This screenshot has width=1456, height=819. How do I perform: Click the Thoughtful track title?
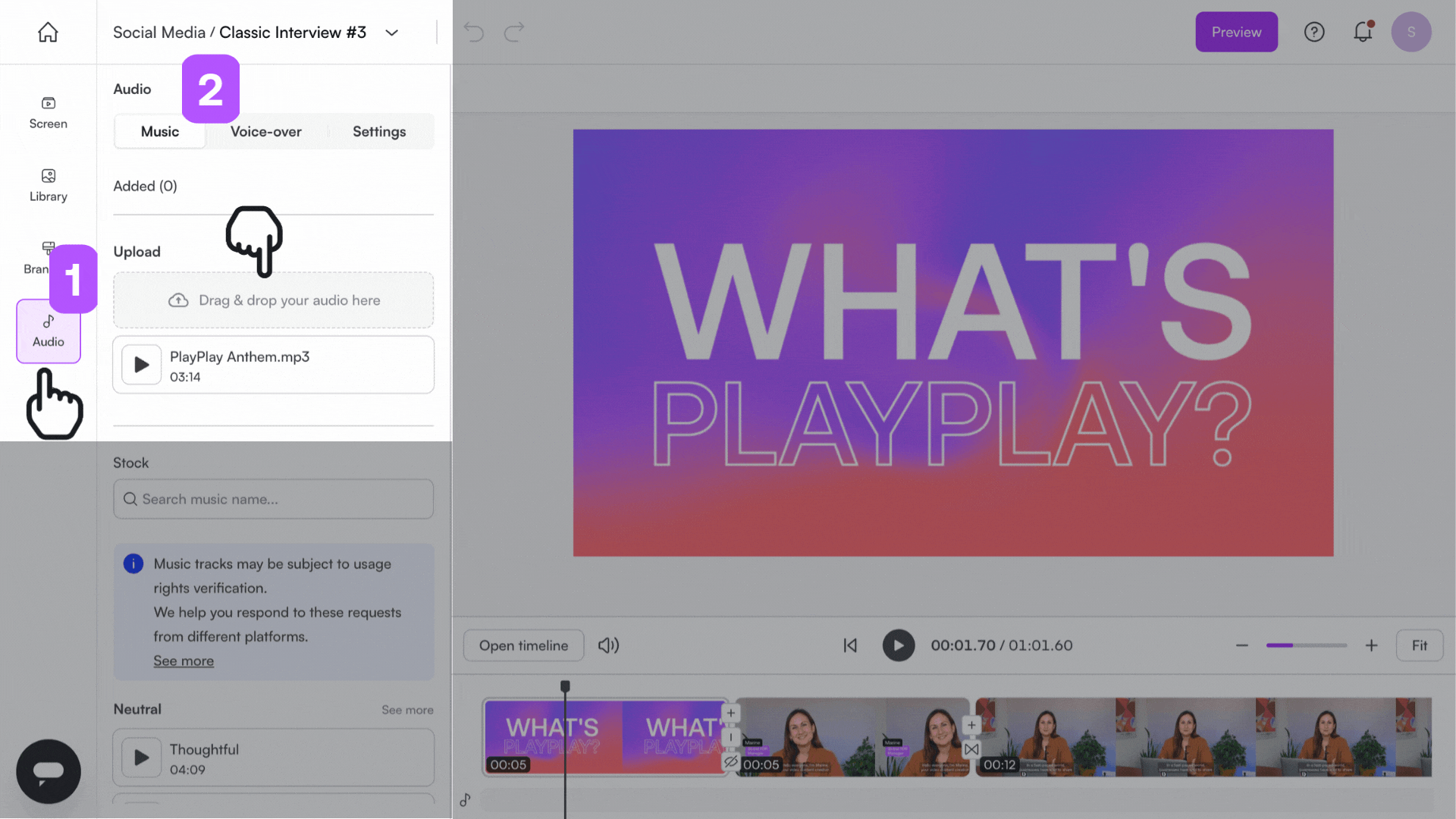click(x=204, y=749)
